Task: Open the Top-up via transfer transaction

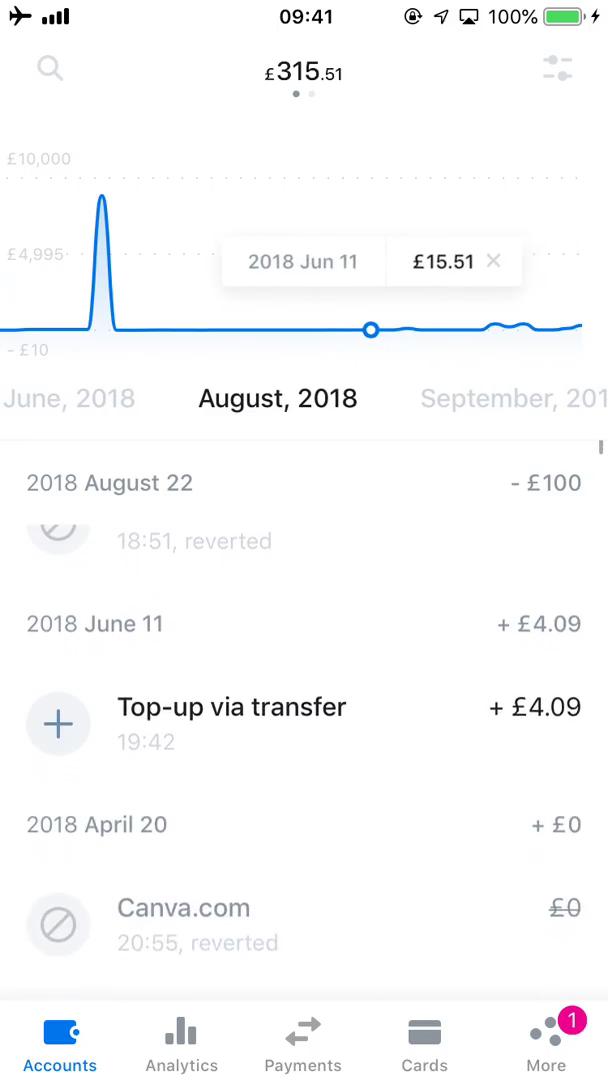Action: click(x=231, y=707)
